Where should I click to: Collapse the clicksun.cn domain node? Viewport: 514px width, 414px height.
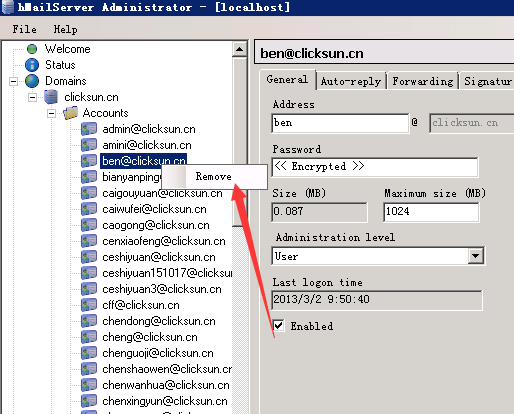point(32,97)
